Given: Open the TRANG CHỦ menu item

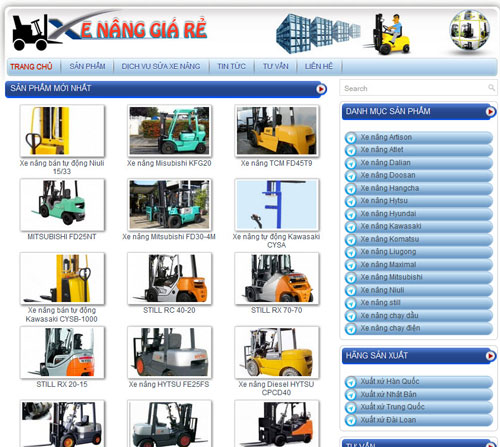Looking at the screenshot, I should (31, 67).
